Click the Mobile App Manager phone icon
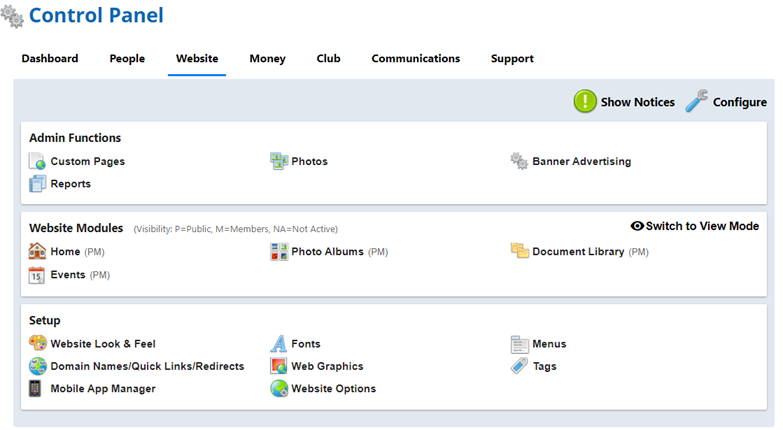Viewport: 783px width, 430px height. pos(37,389)
